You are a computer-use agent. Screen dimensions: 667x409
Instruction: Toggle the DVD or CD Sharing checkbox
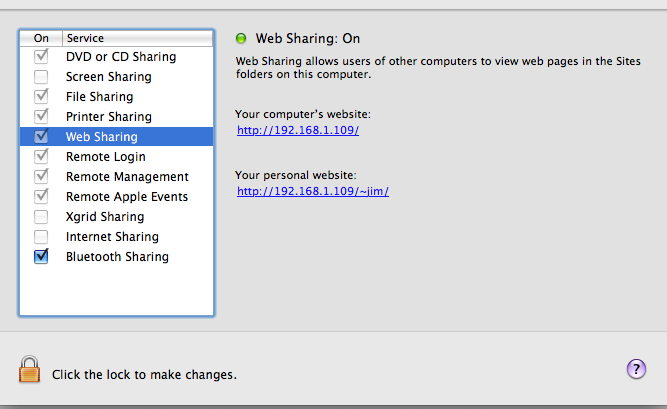41,56
